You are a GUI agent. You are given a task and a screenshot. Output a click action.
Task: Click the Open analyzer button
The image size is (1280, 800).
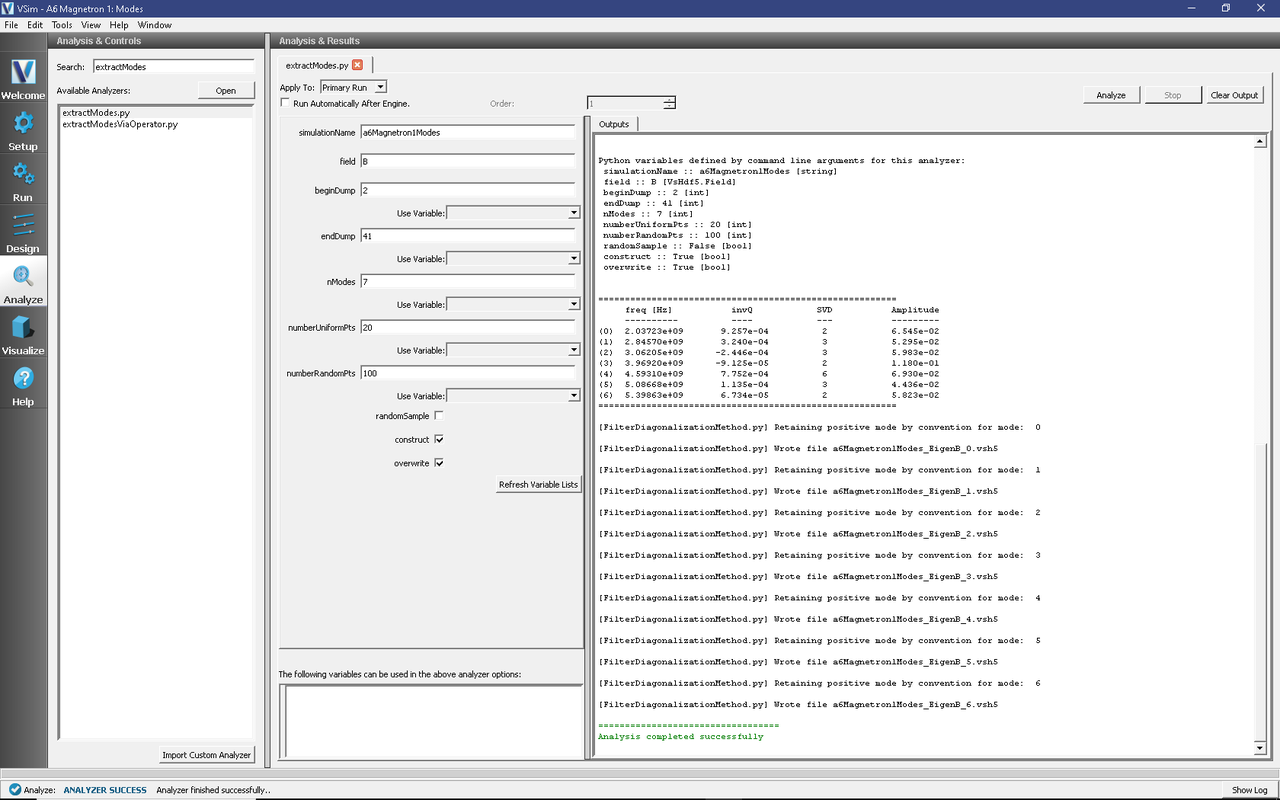226,90
